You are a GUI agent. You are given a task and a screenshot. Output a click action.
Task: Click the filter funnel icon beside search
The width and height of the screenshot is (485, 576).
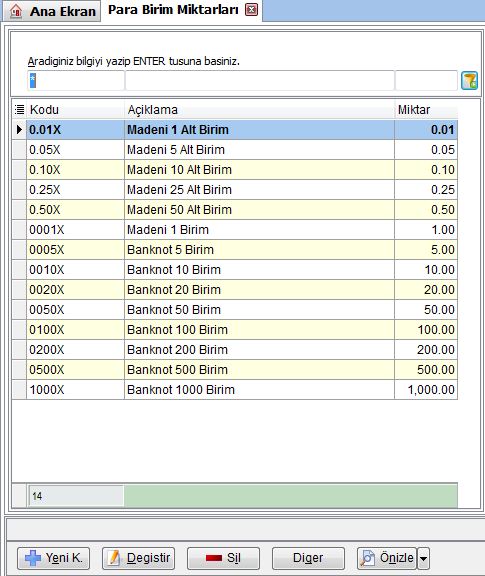pyautogui.click(x=469, y=80)
